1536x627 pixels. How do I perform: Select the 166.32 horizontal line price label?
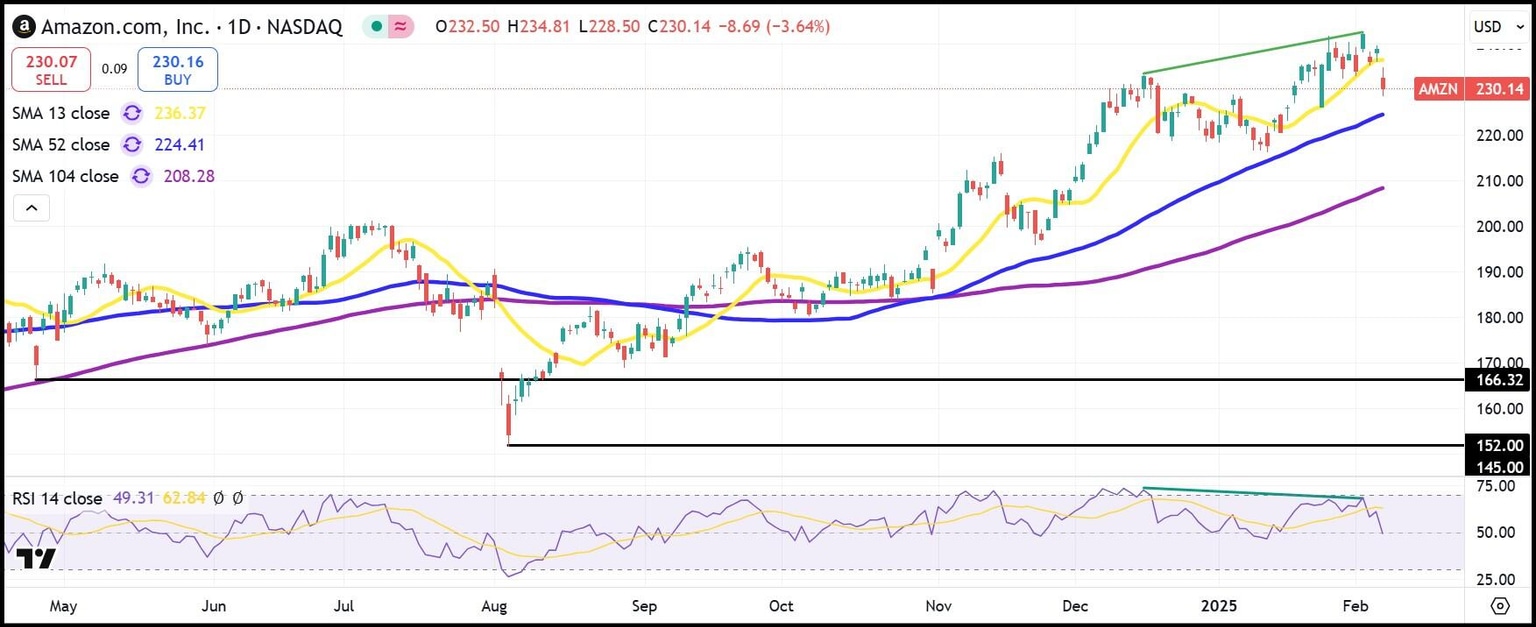point(1498,380)
